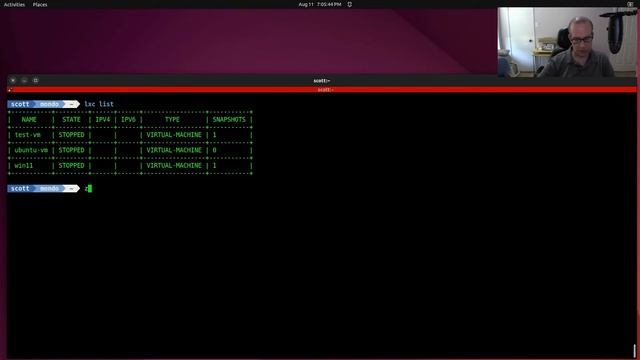Select the red 'scott:~' terminal tab
Viewport: 640px width, 360px height.
[x=325, y=89]
